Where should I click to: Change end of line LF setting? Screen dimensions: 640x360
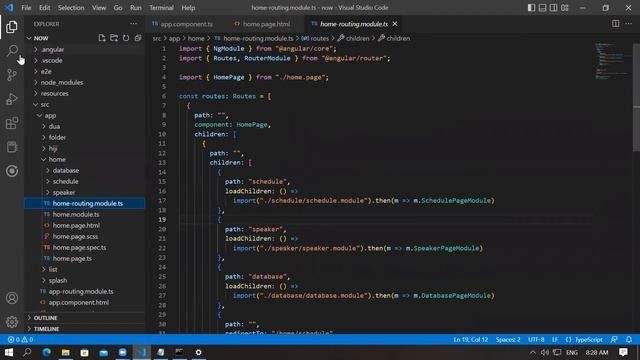coord(555,340)
